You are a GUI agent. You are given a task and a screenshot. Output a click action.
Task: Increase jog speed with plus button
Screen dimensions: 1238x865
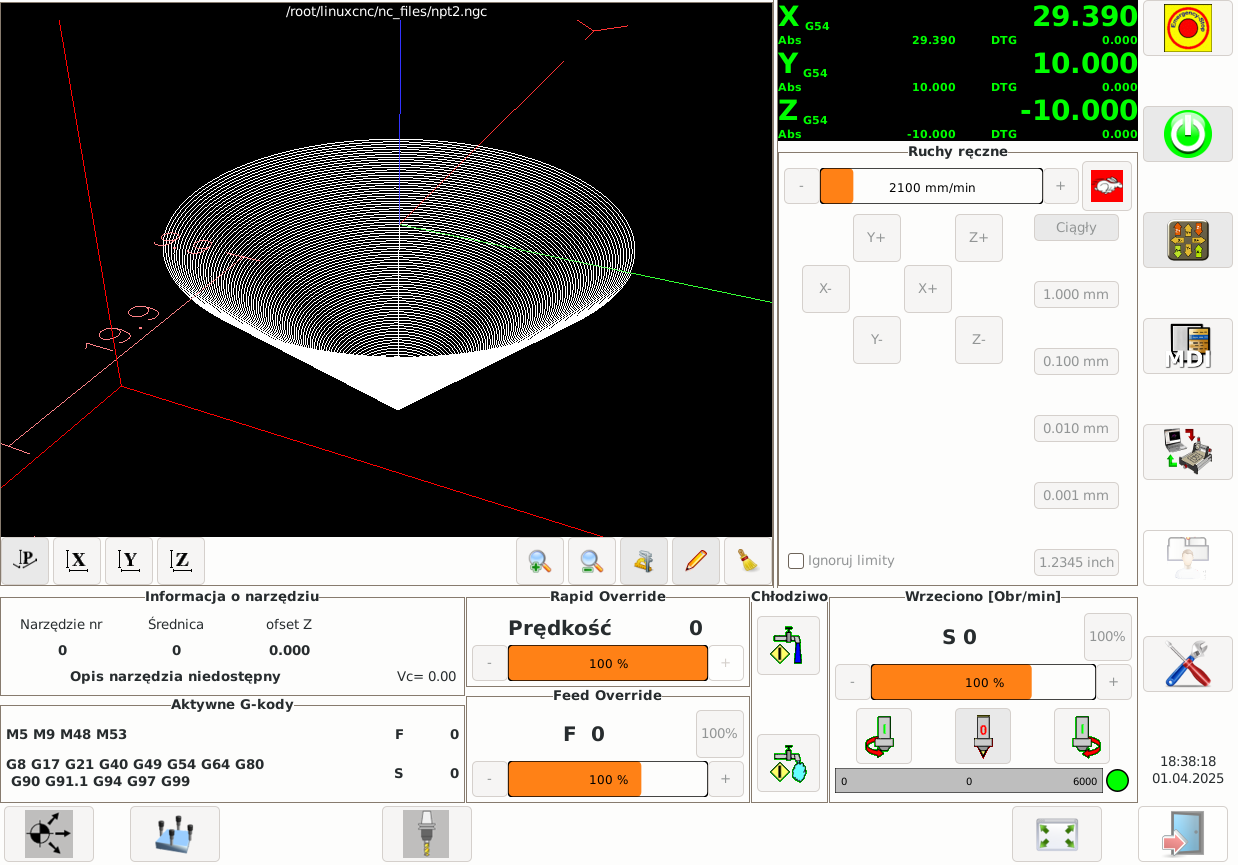(1061, 186)
